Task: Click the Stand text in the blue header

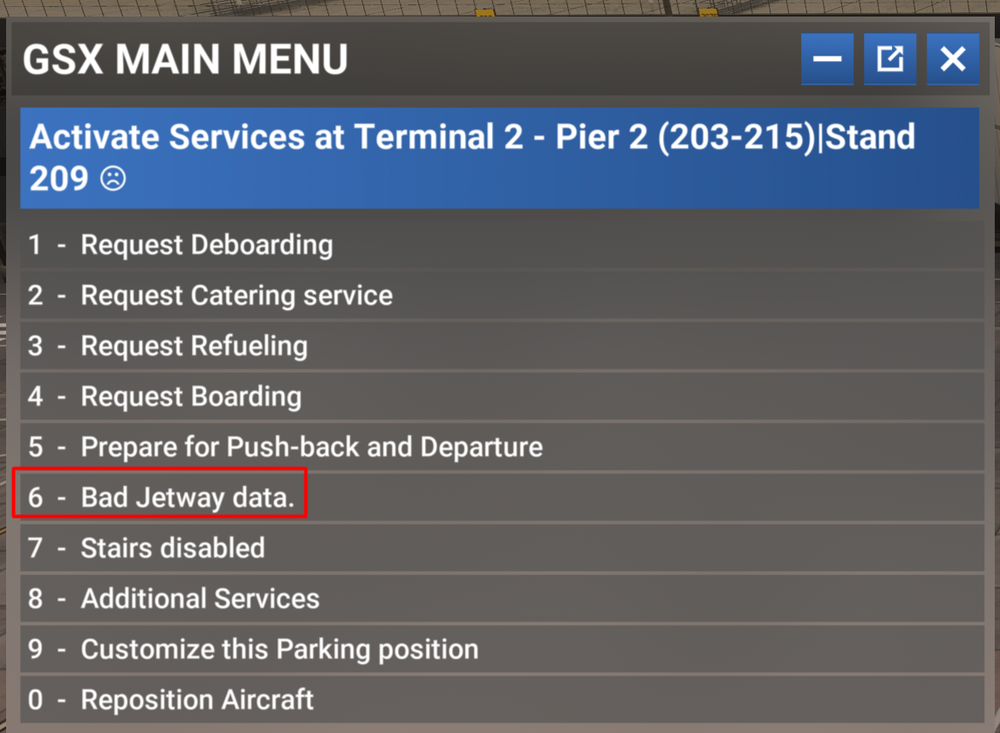Action: point(869,137)
